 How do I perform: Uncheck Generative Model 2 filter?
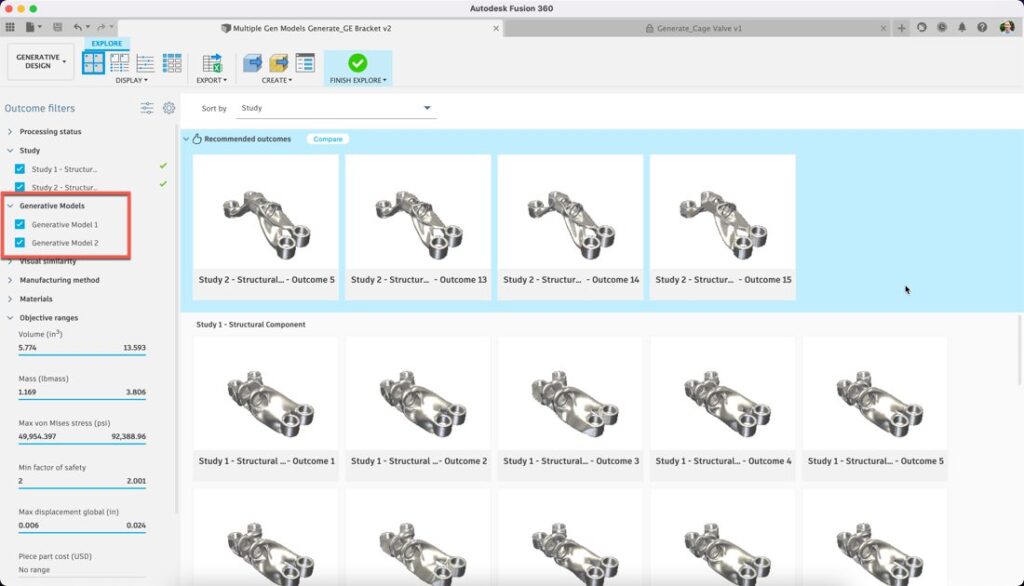19,243
